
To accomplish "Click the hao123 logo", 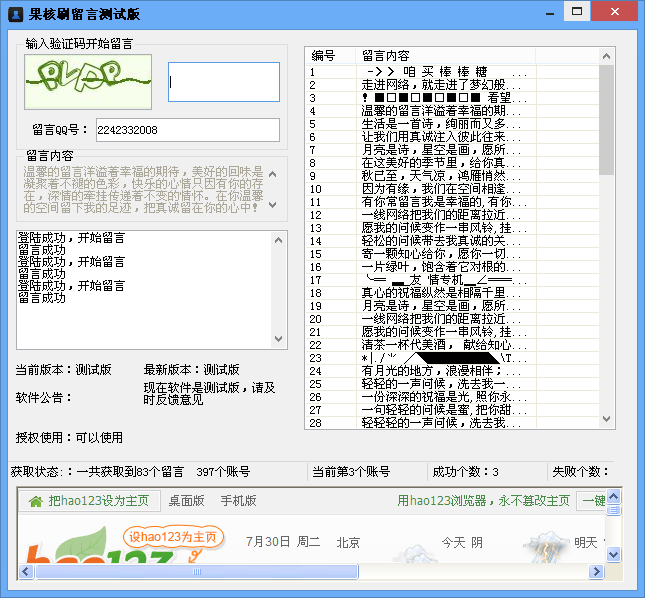I will coord(99,545).
